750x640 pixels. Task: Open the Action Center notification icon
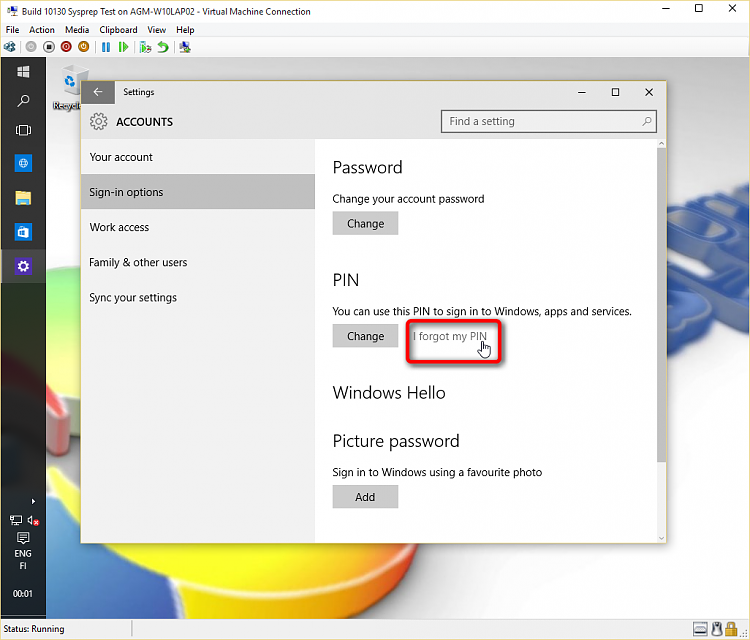[x=23, y=538]
